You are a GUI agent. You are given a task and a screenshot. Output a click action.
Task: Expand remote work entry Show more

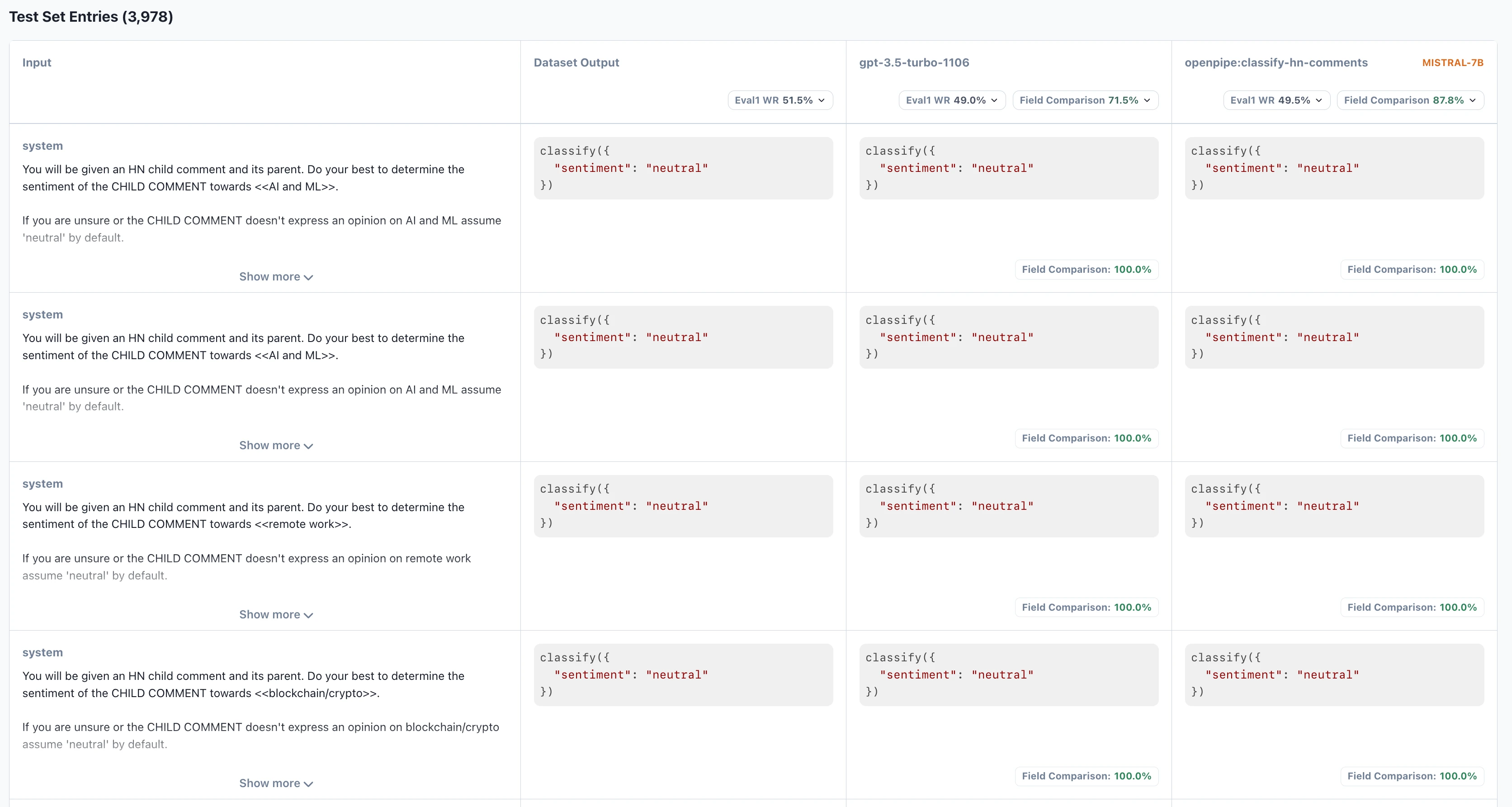click(276, 614)
